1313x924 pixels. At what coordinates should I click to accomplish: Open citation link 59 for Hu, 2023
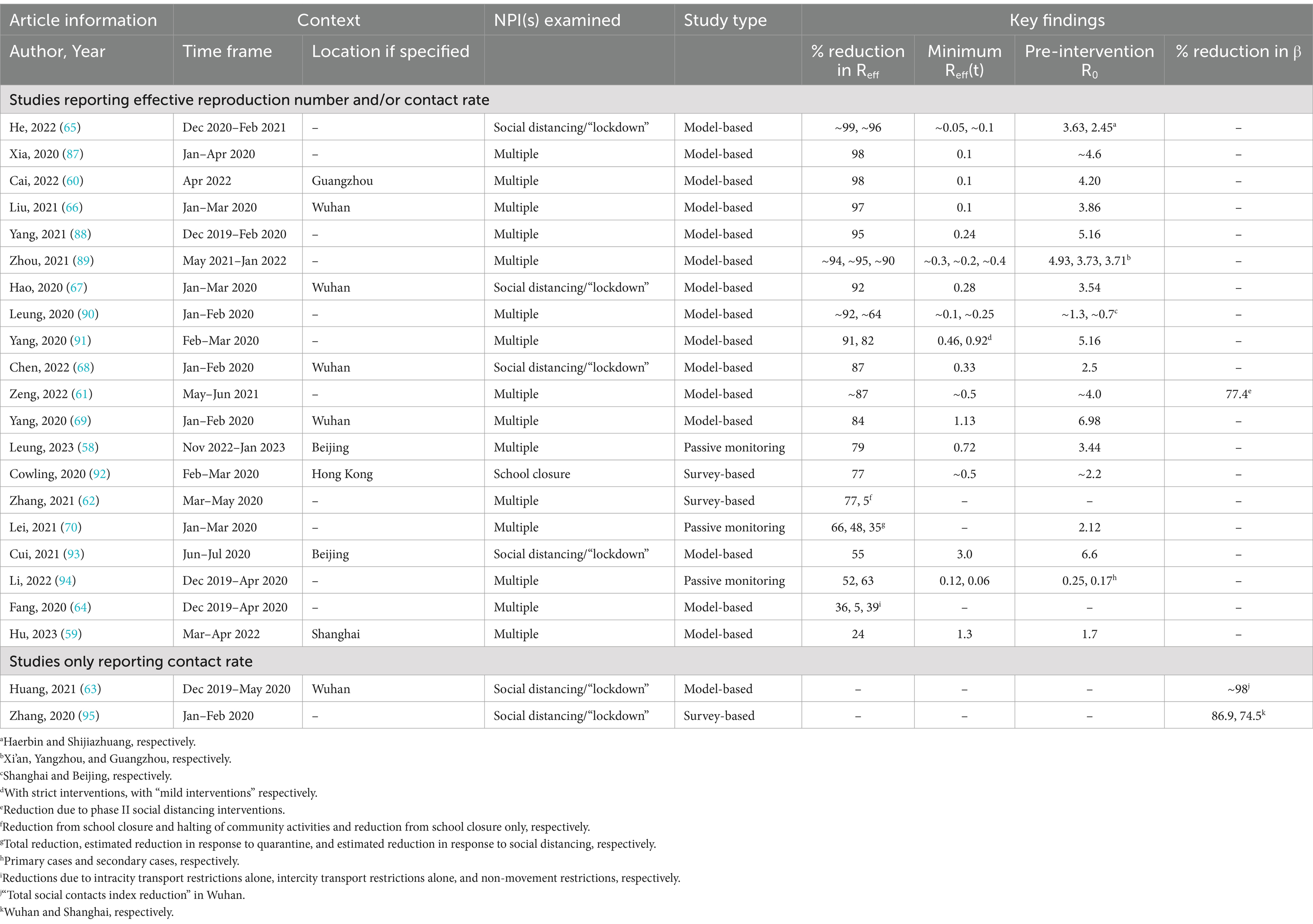coord(71,635)
